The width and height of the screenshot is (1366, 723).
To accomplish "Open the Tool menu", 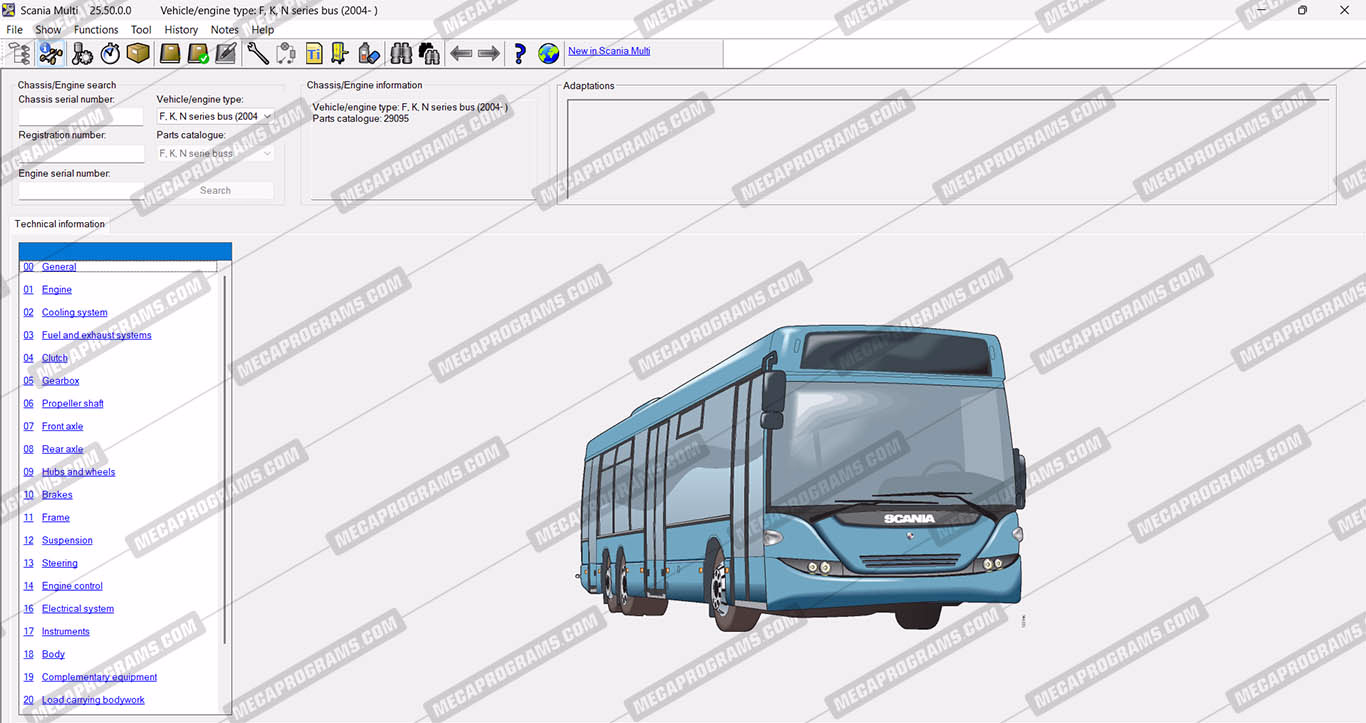I will [x=141, y=30].
